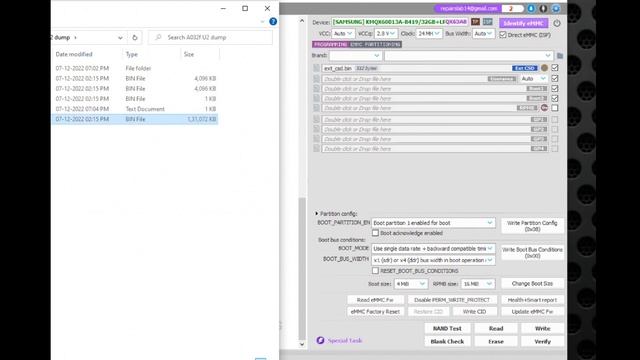The image size is (640, 360).
Task: Click the file icon left of GP1 row
Action: (316, 119)
